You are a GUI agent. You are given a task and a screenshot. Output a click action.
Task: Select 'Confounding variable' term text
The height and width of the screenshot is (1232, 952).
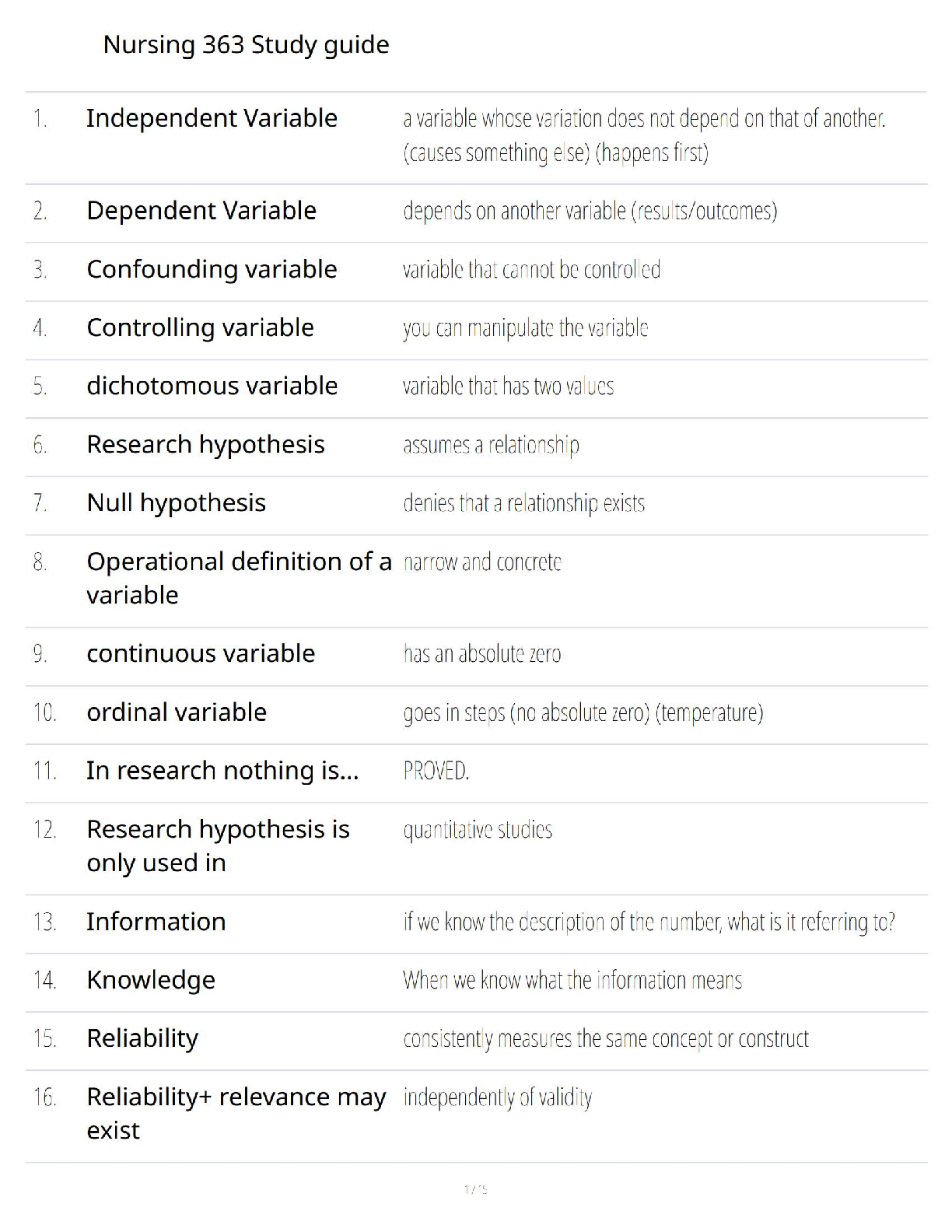click(x=212, y=269)
